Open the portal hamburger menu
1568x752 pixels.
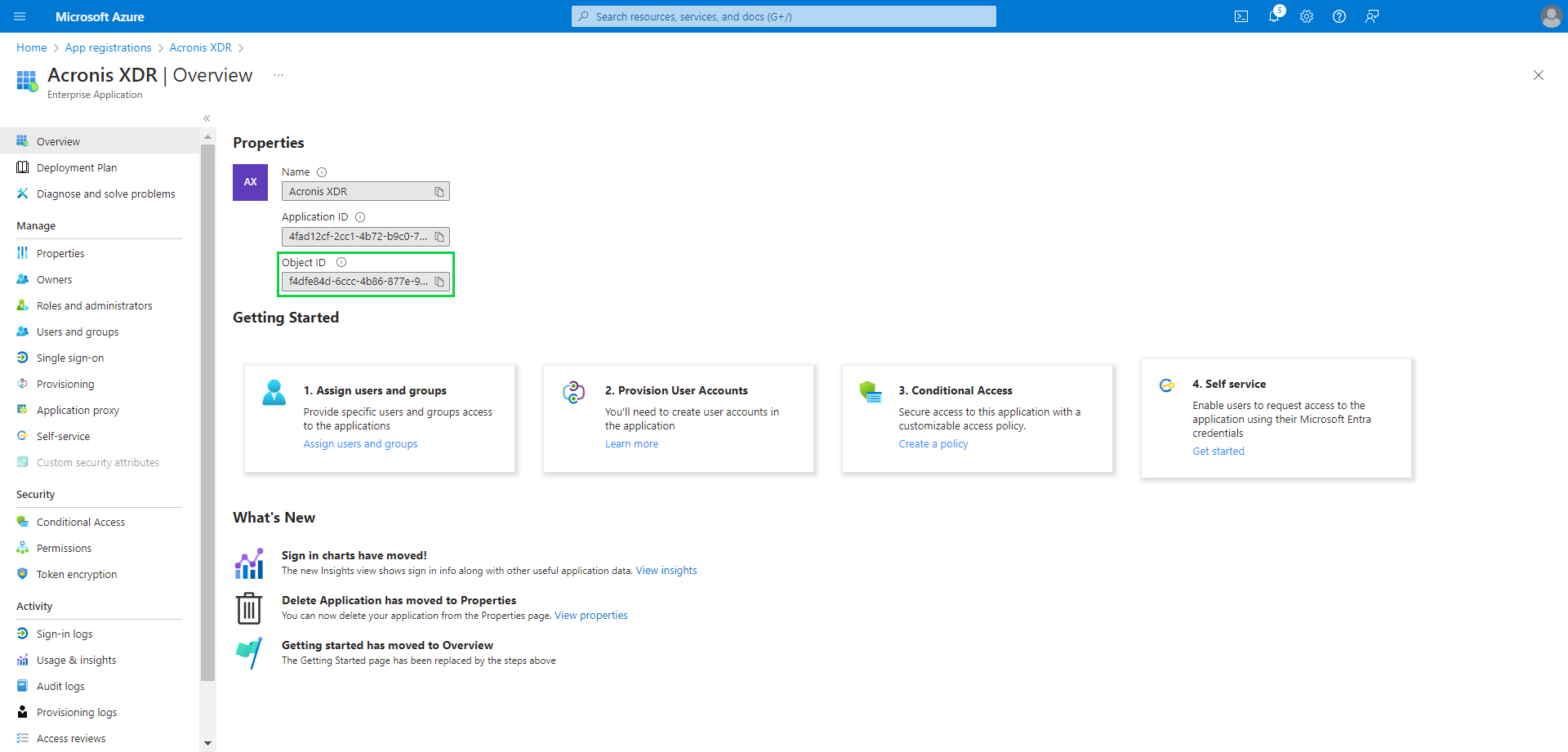pos(19,16)
